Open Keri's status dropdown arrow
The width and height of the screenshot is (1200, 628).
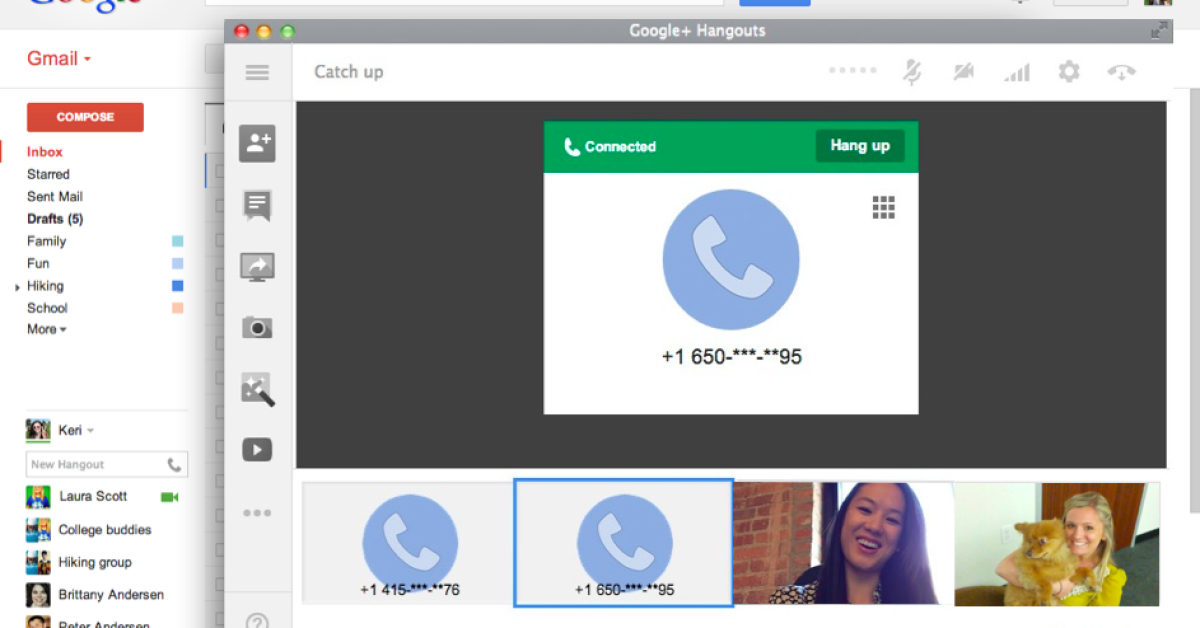[90, 431]
